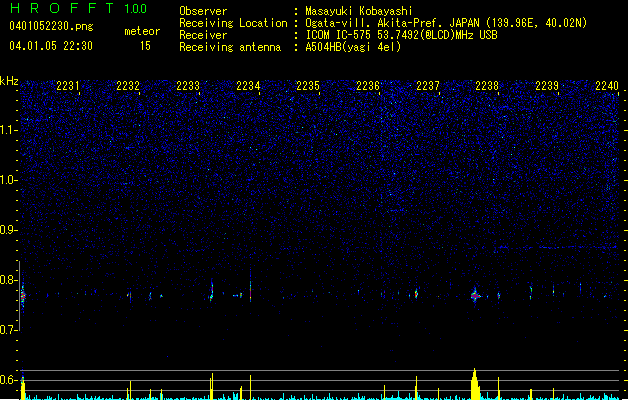Click the 0.6 kHz axis label
629x400 pixels.
pos(8,380)
